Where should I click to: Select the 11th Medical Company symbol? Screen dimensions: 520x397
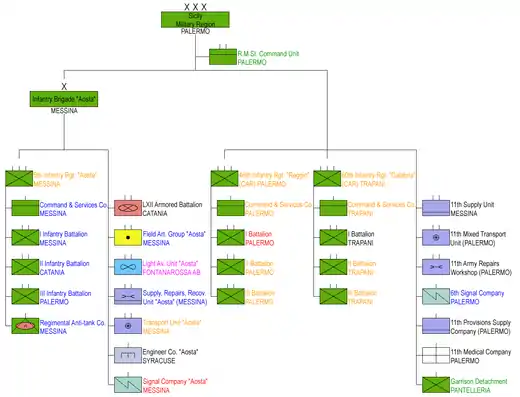pyautogui.click(x=436, y=355)
